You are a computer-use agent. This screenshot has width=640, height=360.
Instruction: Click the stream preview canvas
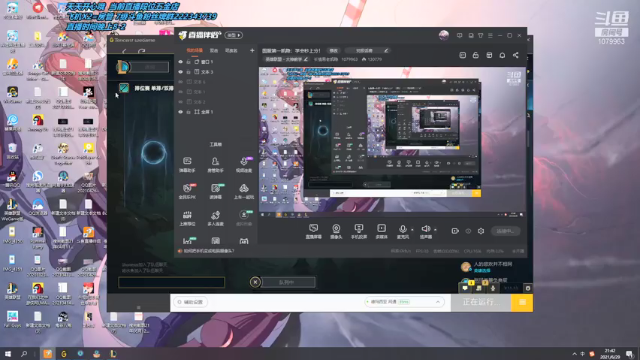coord(392,143)
